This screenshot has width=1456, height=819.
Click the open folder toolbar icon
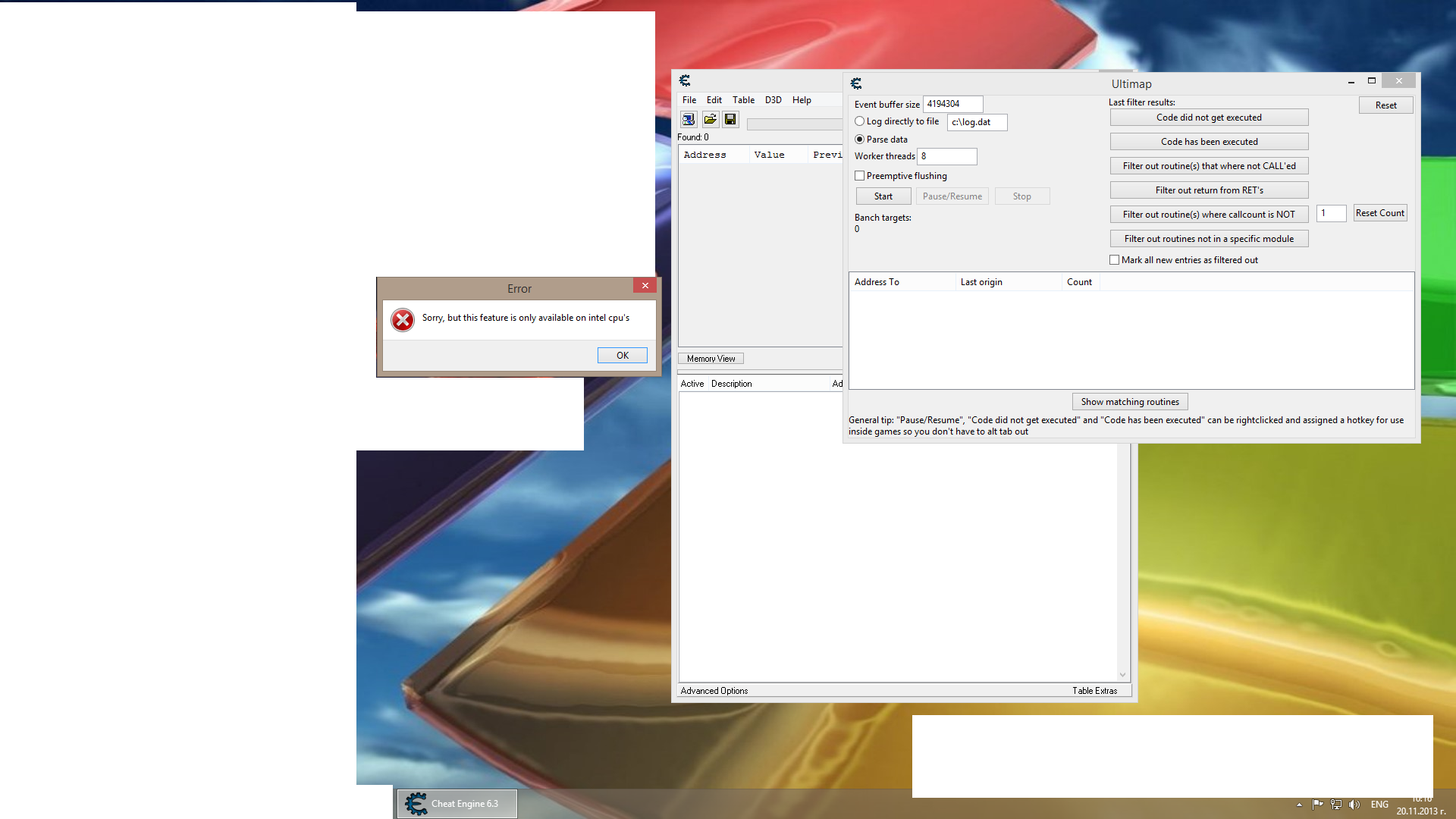(710, 119)
